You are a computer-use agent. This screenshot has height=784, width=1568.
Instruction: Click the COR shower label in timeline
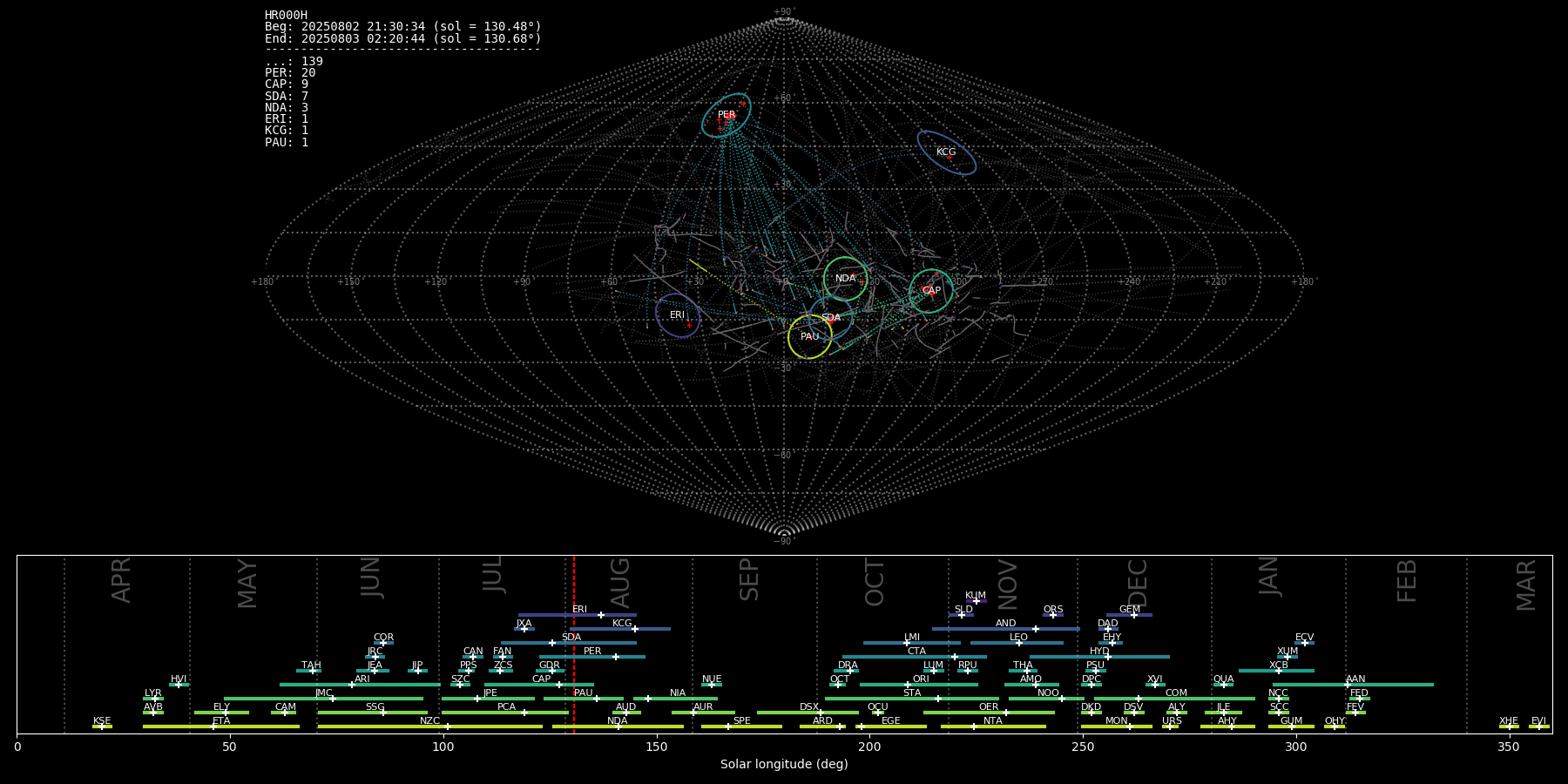pyautogui.click(x=383, y=638)
